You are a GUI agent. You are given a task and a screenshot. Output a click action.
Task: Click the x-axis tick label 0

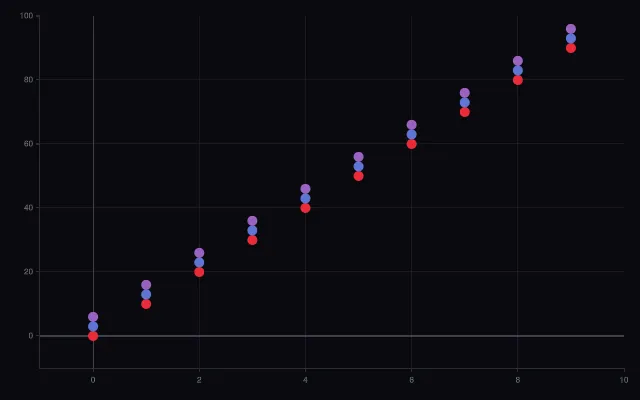point(93,380)
